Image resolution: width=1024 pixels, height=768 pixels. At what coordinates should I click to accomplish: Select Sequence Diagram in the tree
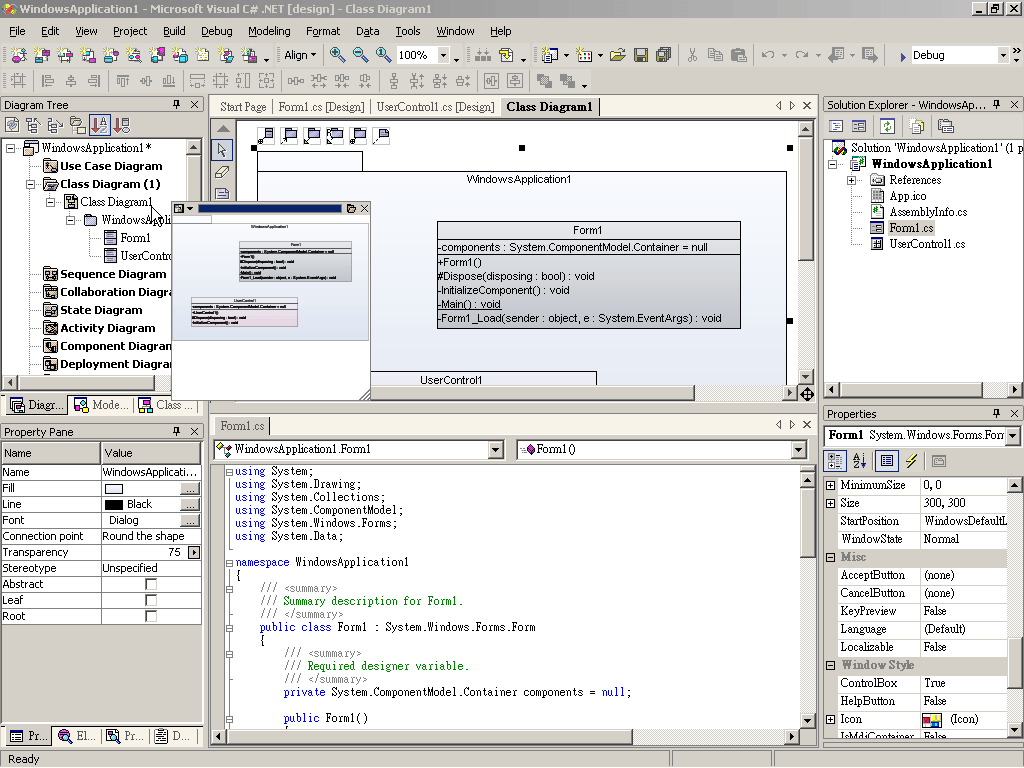tap(113, 274)
